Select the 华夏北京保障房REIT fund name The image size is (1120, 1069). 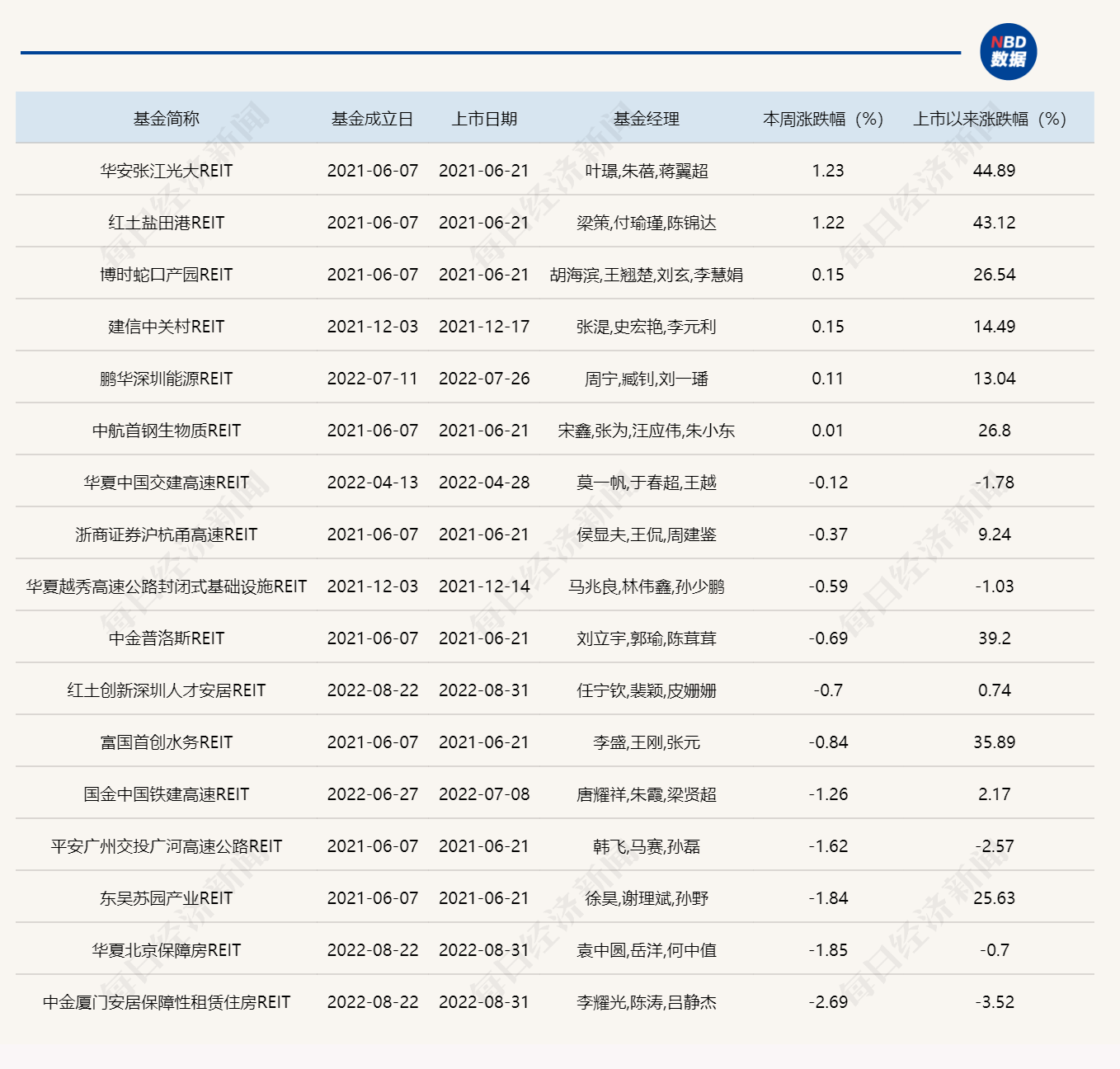167,950
